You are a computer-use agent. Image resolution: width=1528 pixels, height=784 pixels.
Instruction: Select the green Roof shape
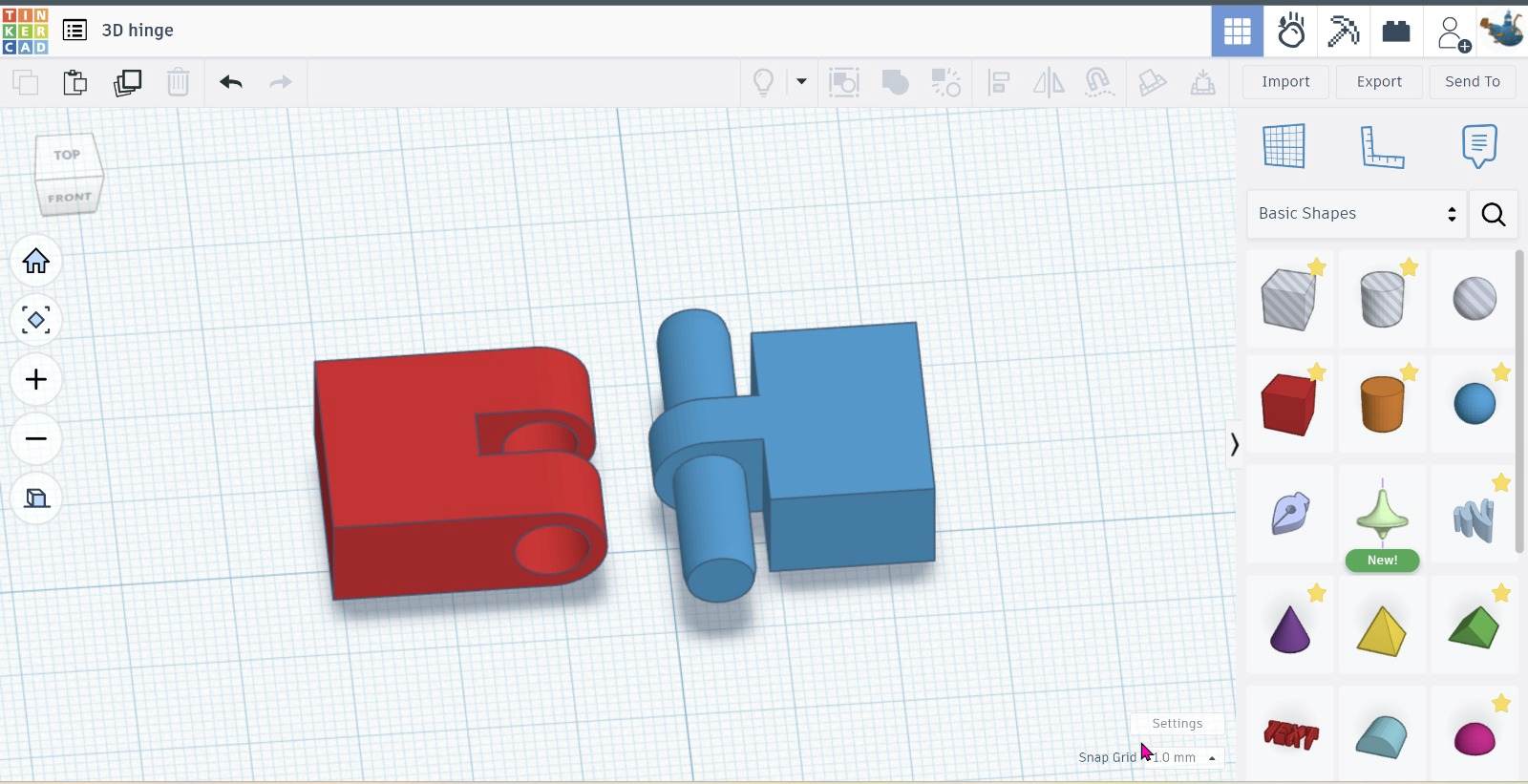[1475, 628]
